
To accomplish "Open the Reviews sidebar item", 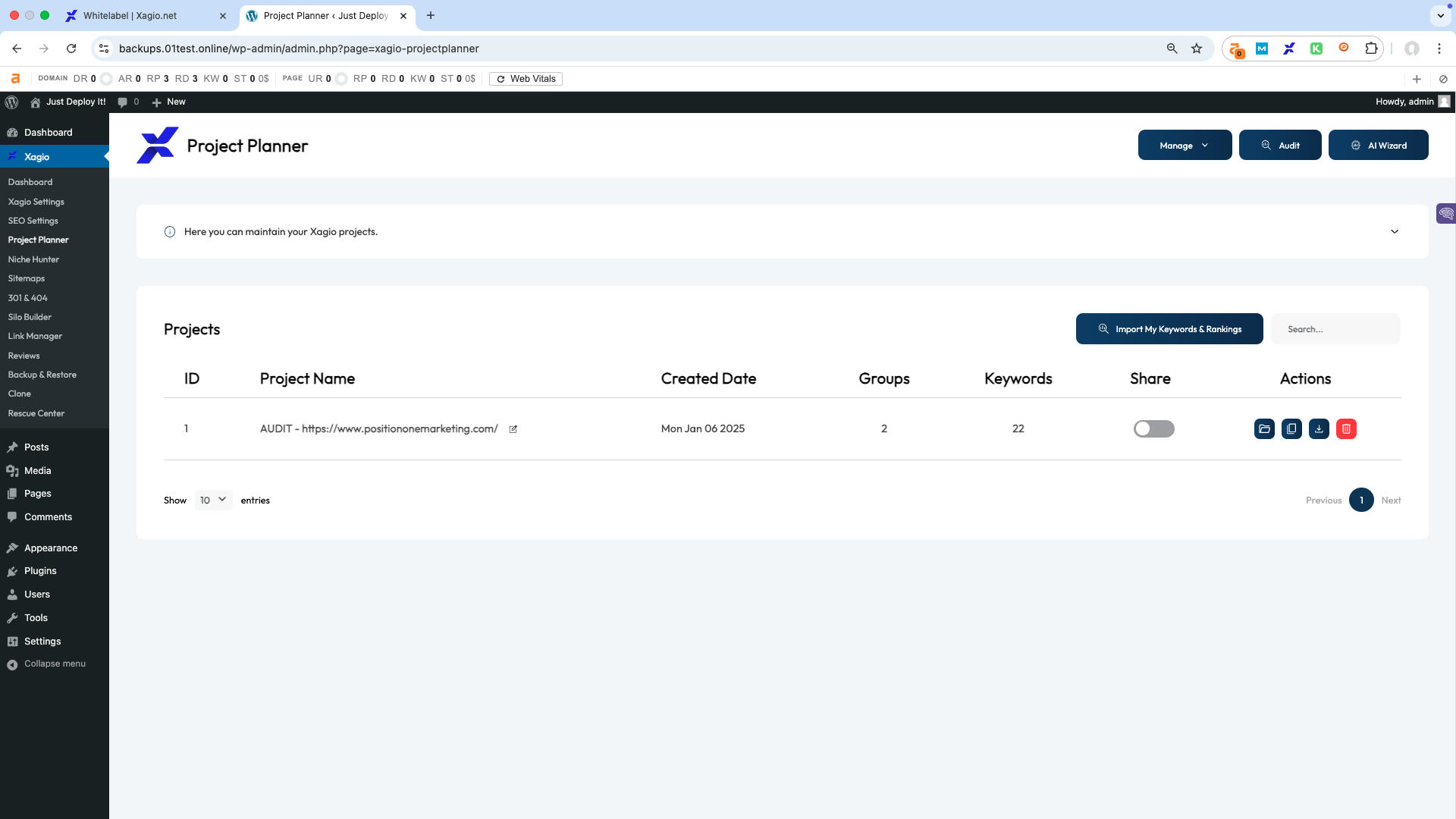I will (x=24, y=356).
